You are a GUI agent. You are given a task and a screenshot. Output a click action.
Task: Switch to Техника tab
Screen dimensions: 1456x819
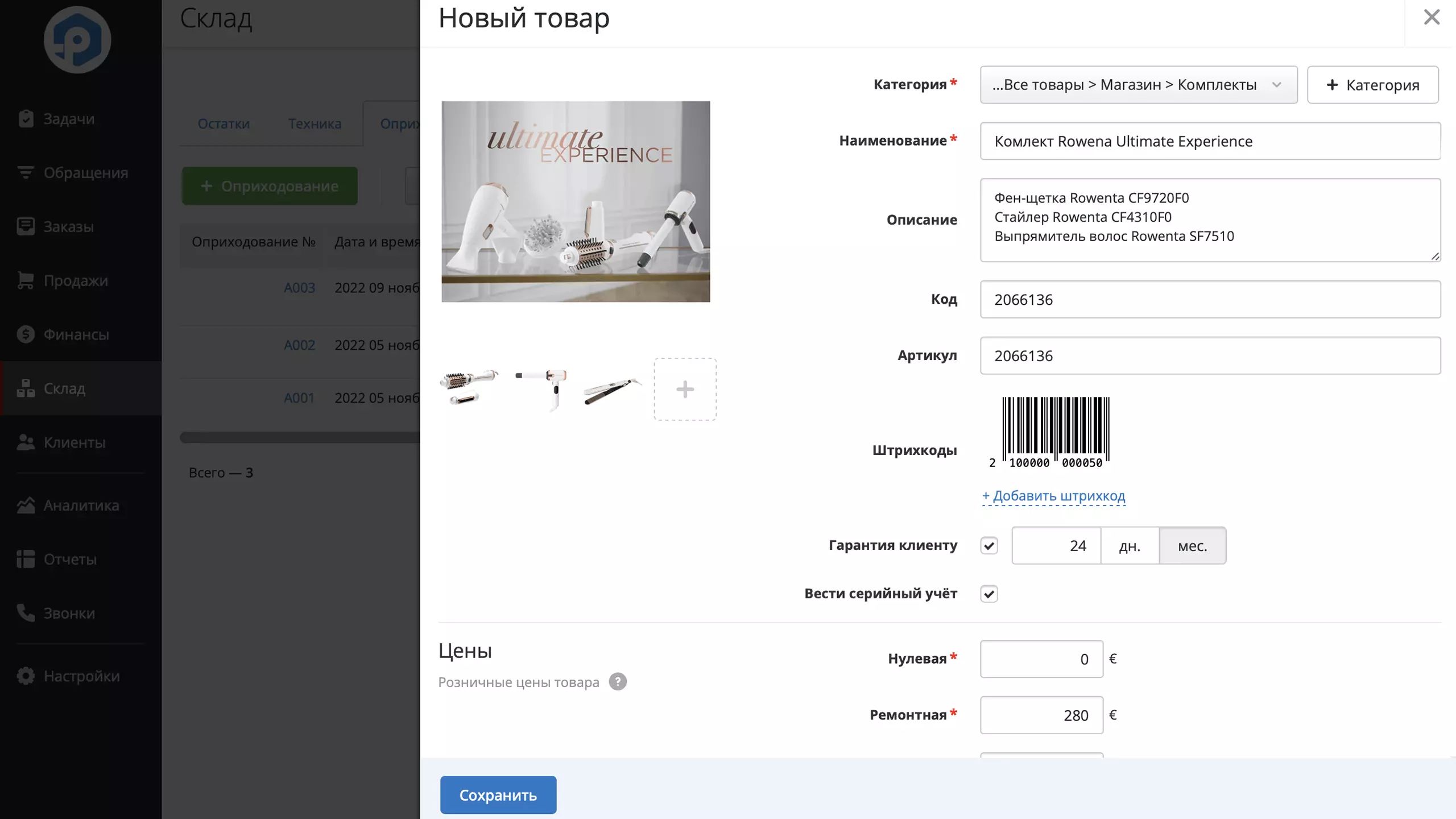click(x=315, y=123)
